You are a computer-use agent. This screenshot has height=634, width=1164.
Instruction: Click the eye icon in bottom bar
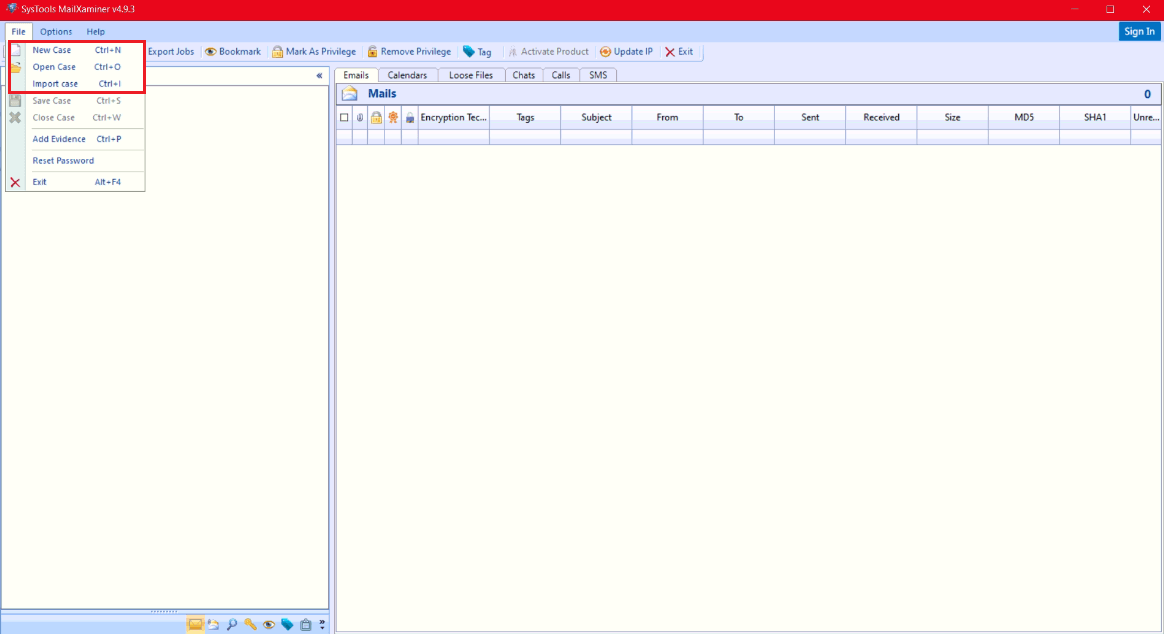point(269,625)
